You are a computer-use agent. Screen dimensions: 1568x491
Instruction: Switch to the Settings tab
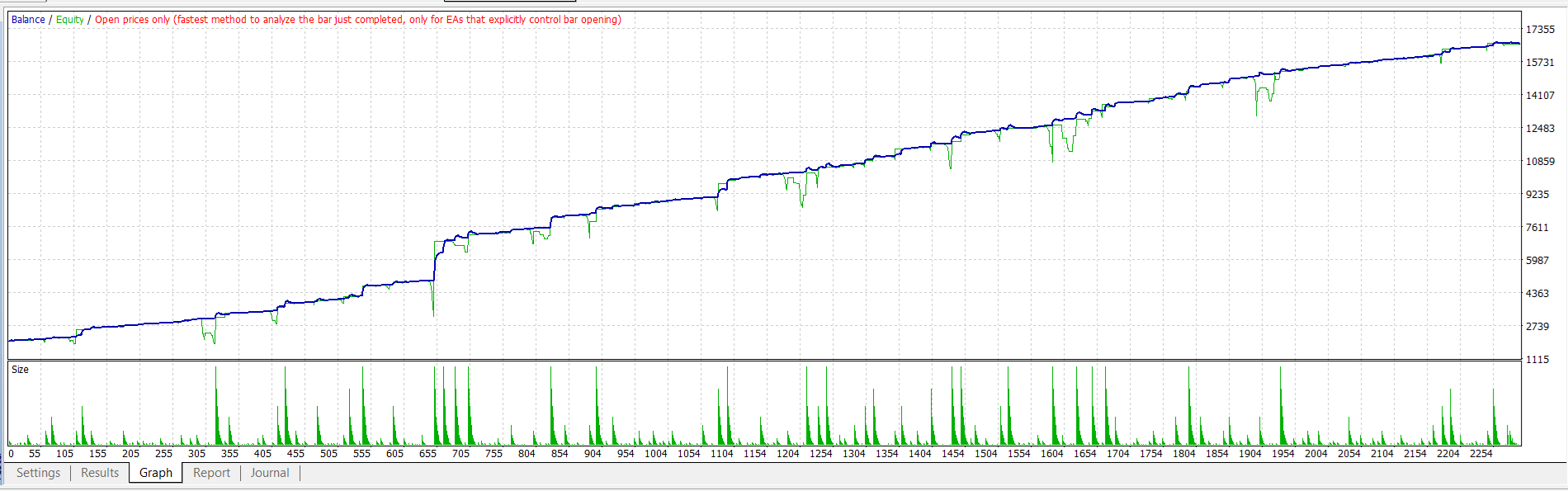click(38, 473)
